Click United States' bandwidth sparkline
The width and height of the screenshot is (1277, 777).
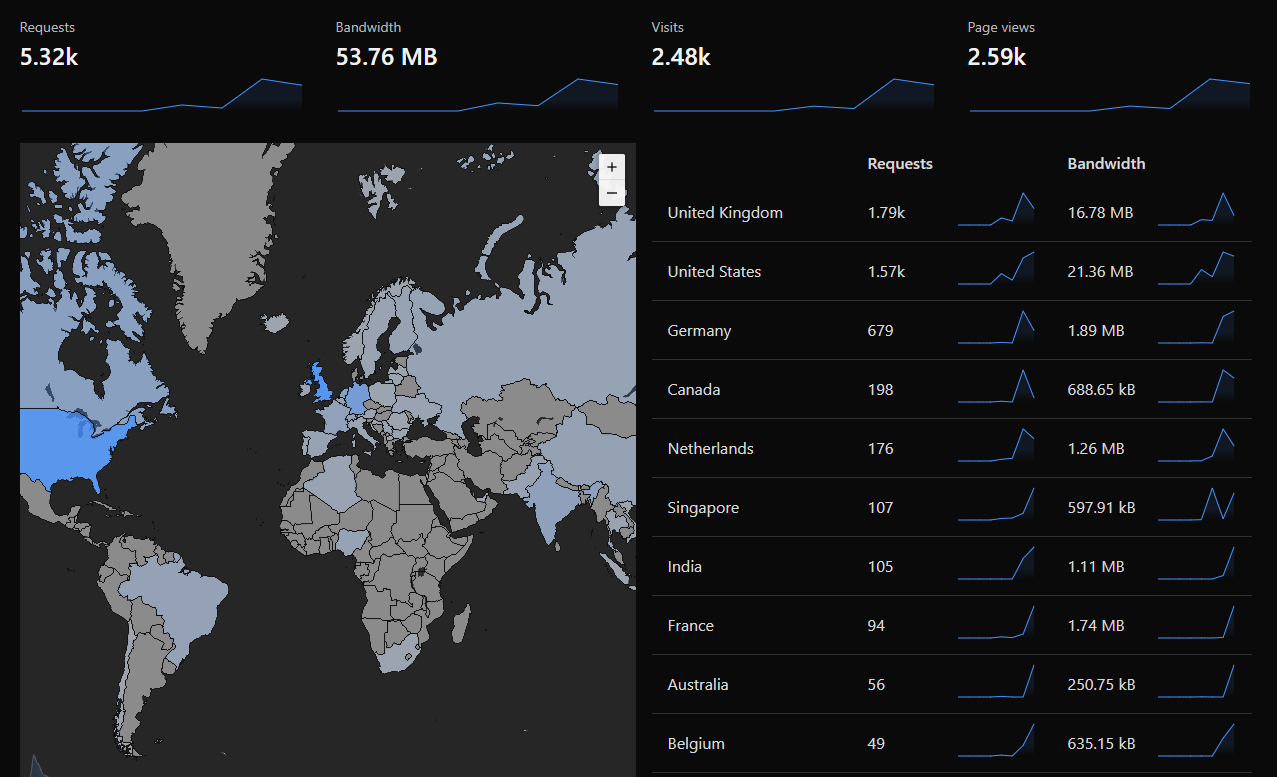pyautogui.click(x=1196, y=268)
